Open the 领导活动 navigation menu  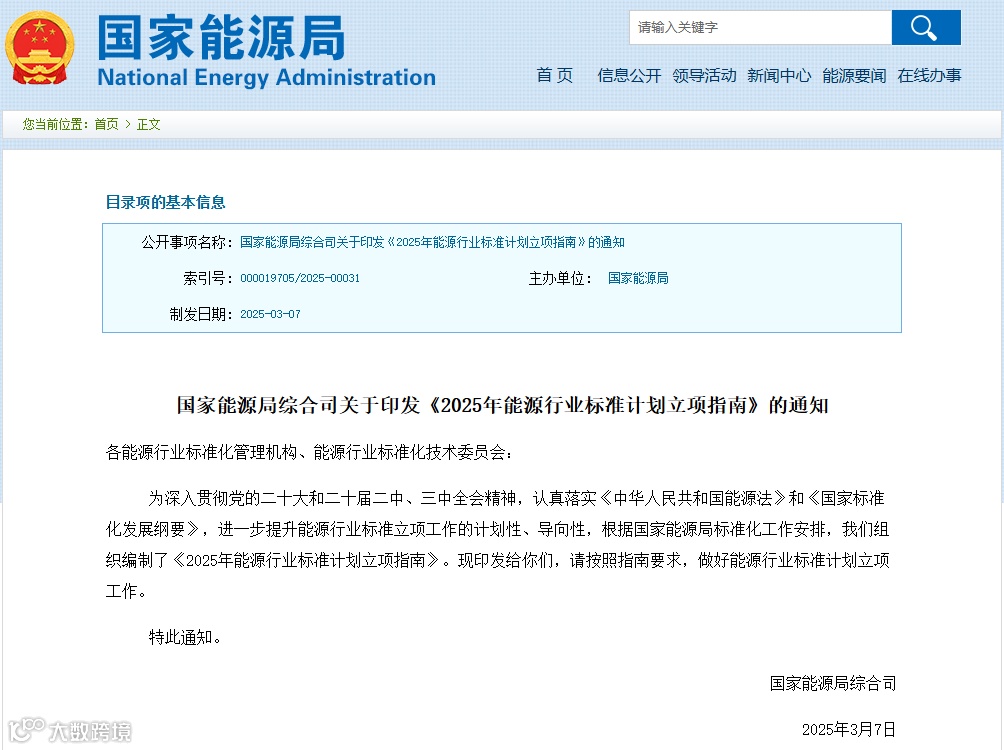[x=704, y=76]
